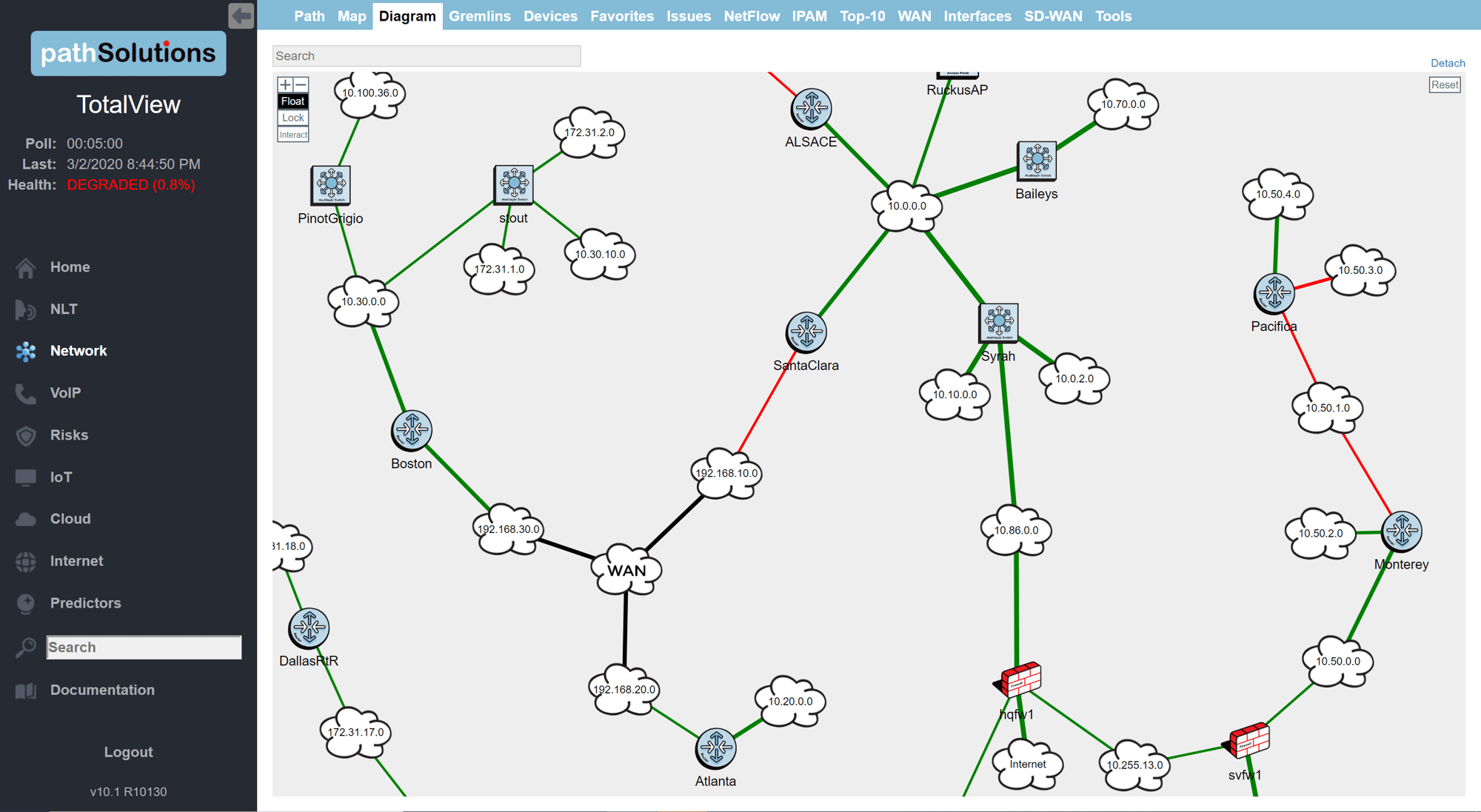Viewport: 1481px width, 812px height.
Task: Select the Monterey router icon
Action: [x=1402, y=531]
